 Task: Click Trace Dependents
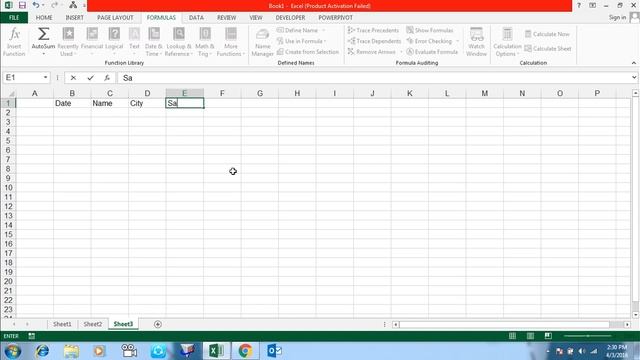pos(374,41)
